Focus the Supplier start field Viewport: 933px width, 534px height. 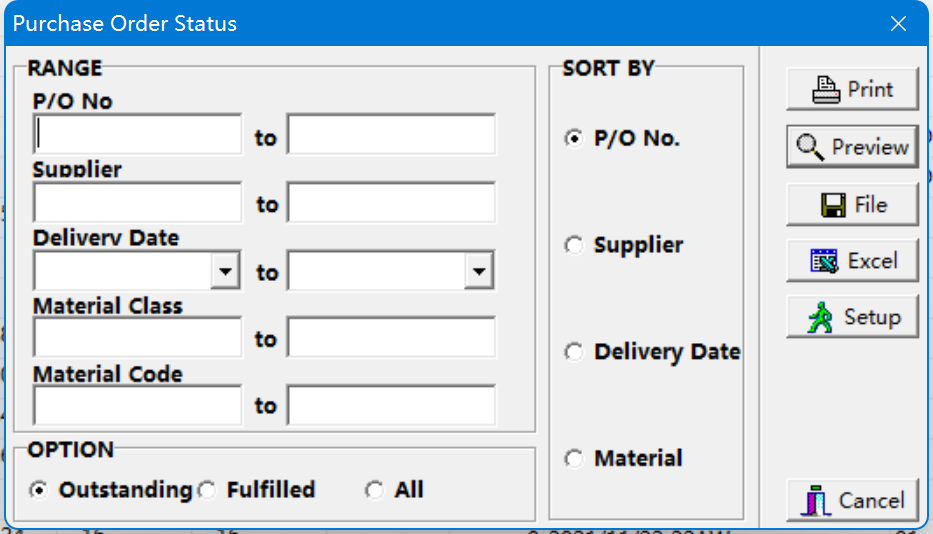pos(137,202)
